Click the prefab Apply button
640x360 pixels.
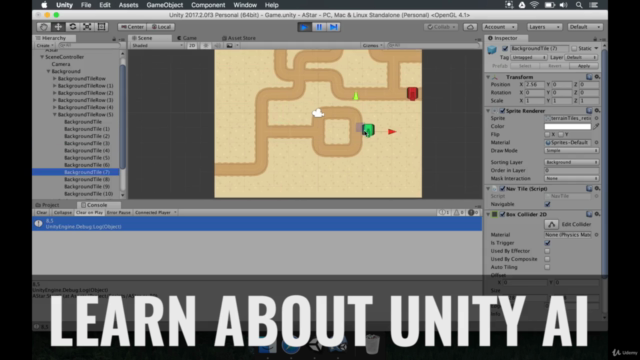click(584, 66)
